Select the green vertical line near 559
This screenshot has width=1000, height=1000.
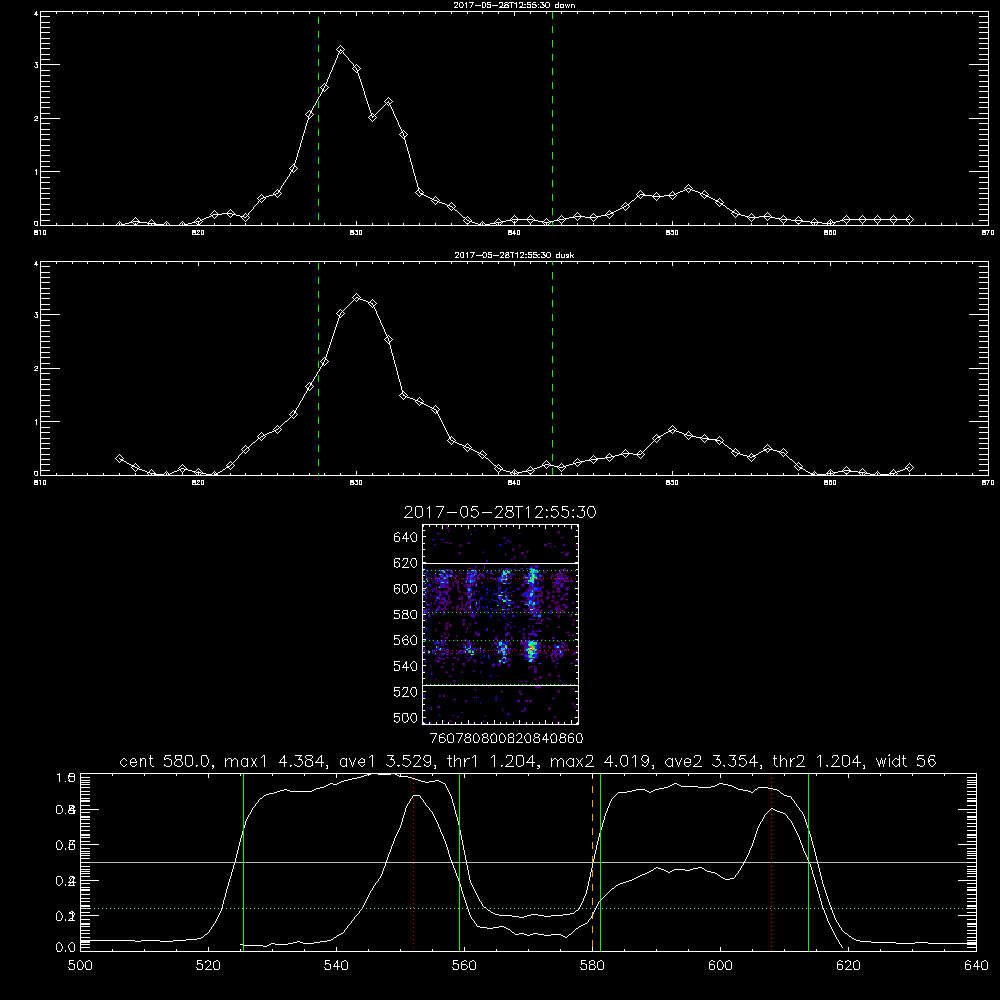(459, 862)
